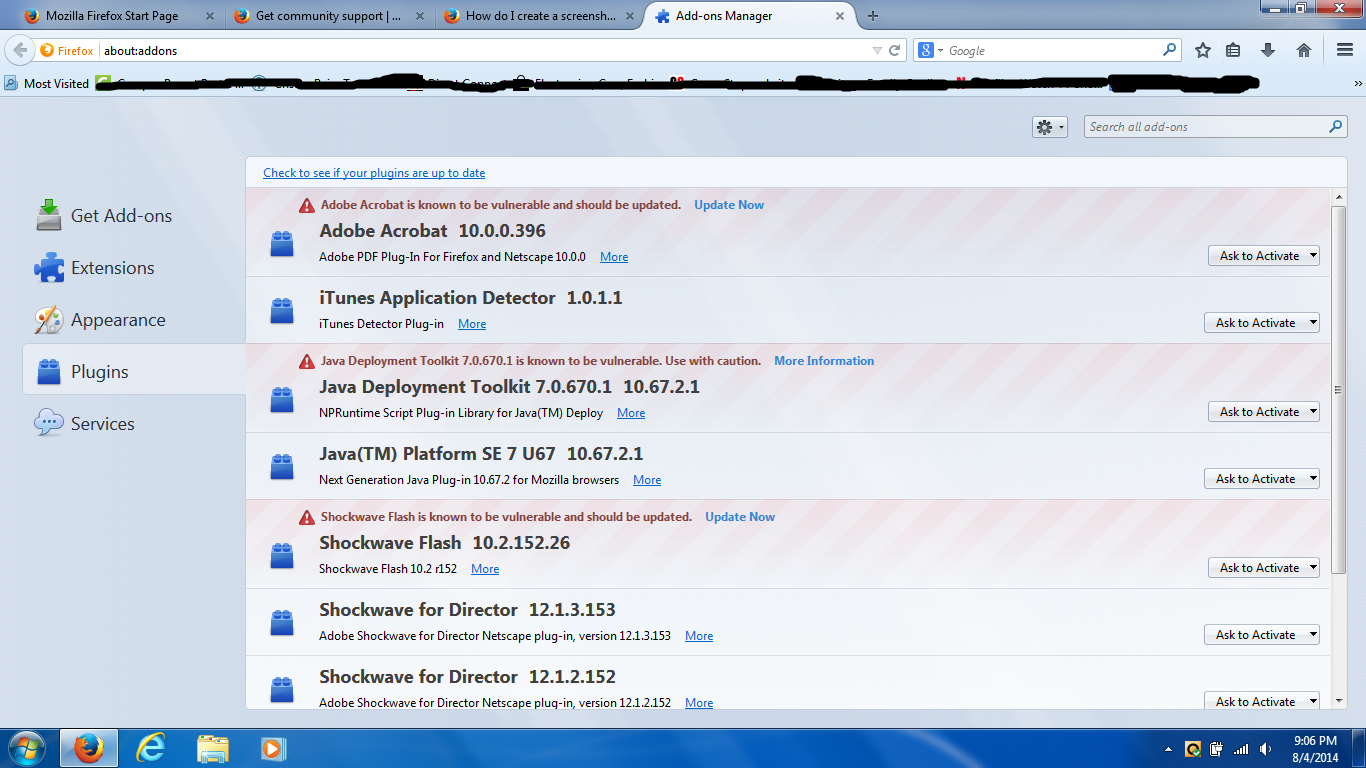
Task: Go to the Home page icon
Action: 1304,50
